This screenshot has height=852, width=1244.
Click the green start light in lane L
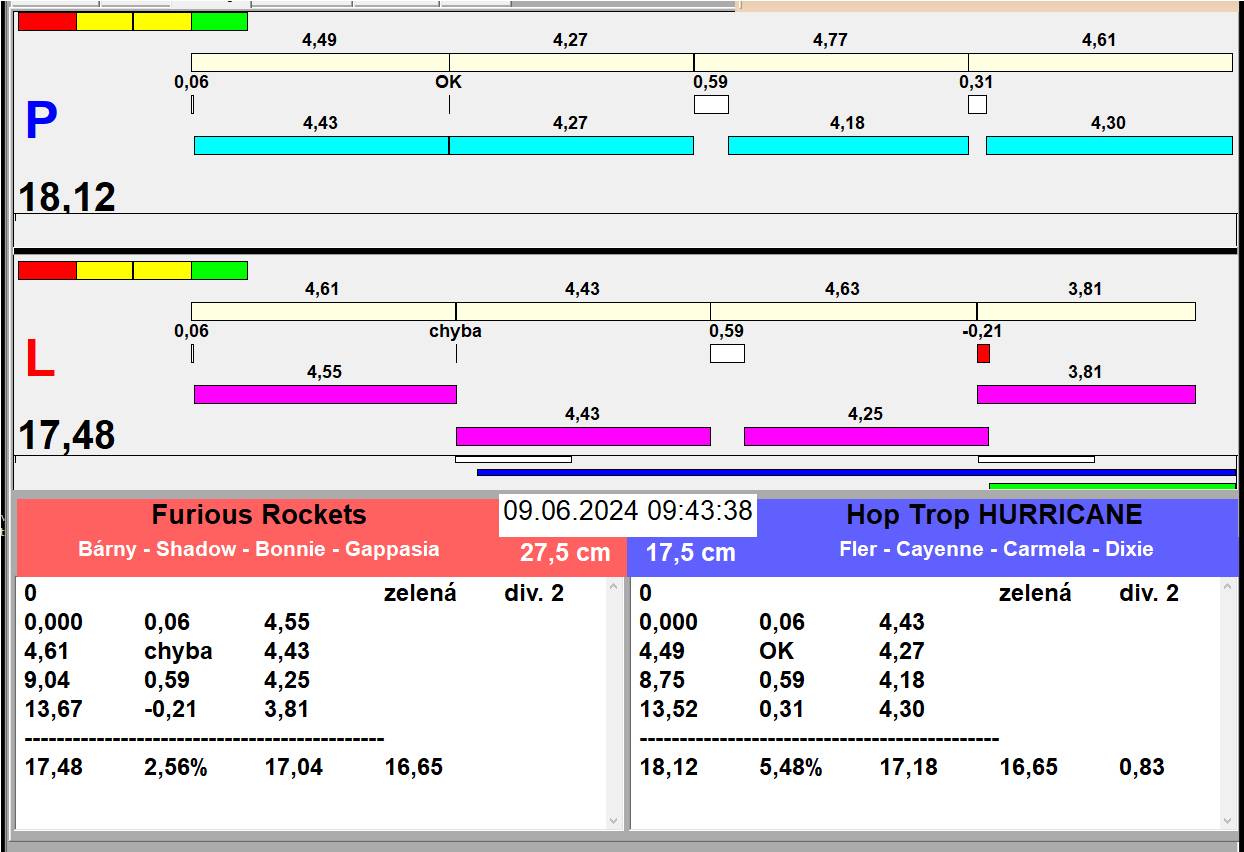click(219, 270)
